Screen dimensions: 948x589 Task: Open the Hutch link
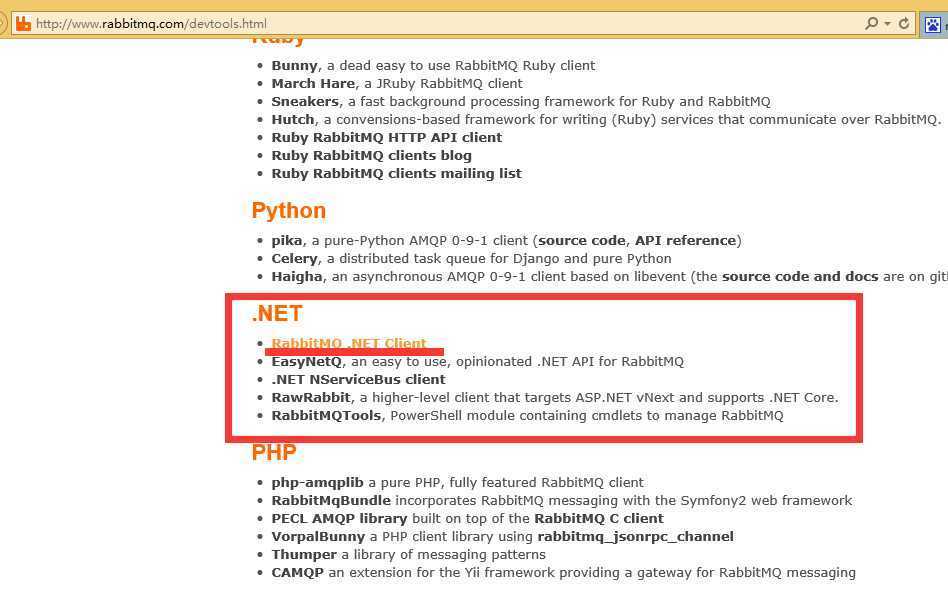[x=293, y=120]
